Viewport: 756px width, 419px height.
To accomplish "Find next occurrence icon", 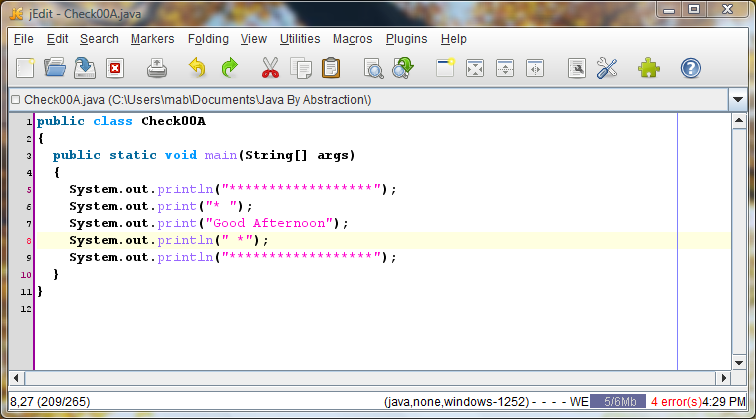I will 403,68.
